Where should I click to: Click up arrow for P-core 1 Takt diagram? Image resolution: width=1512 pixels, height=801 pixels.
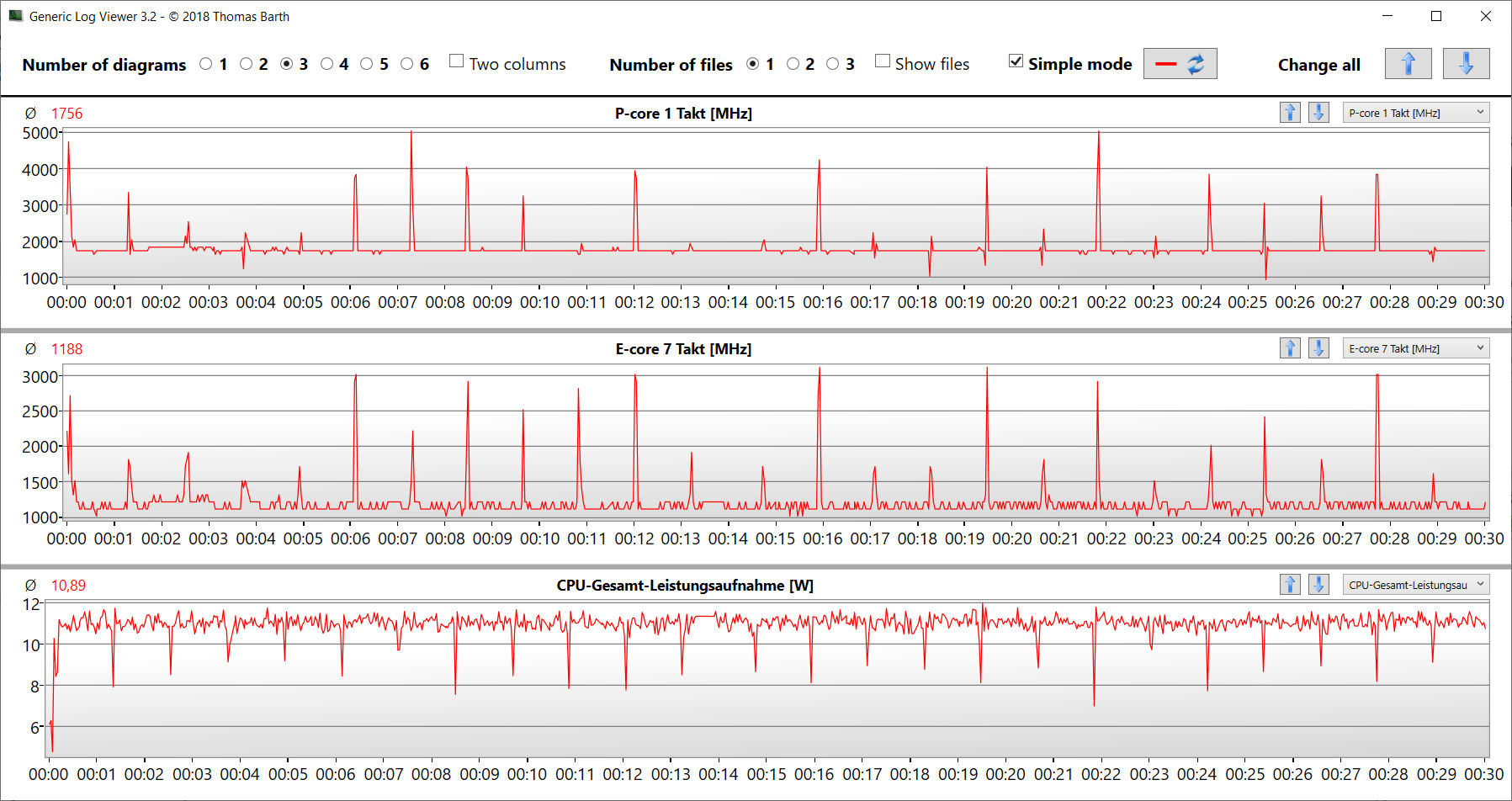[1290, 113]
